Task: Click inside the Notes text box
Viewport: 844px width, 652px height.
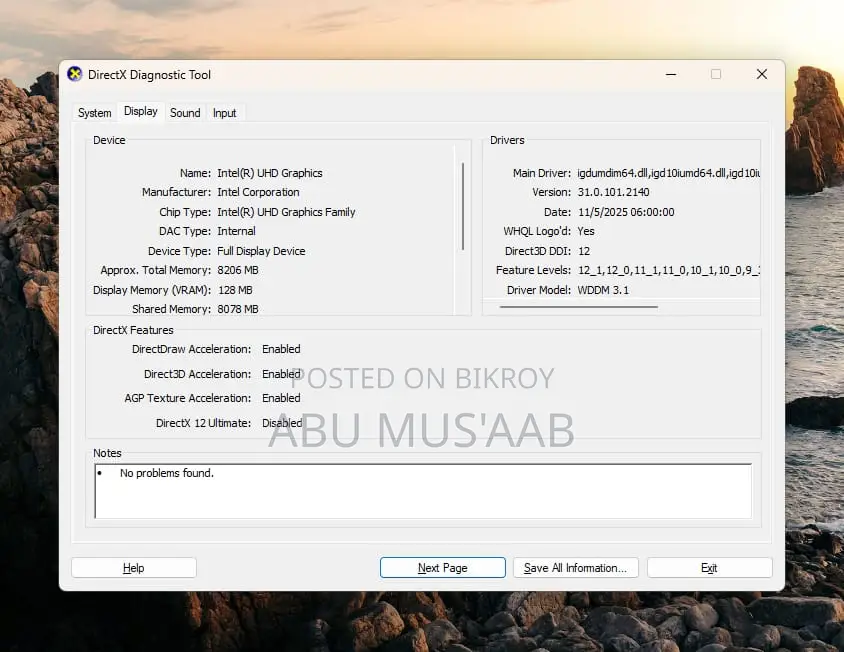Action: point(424,491)
